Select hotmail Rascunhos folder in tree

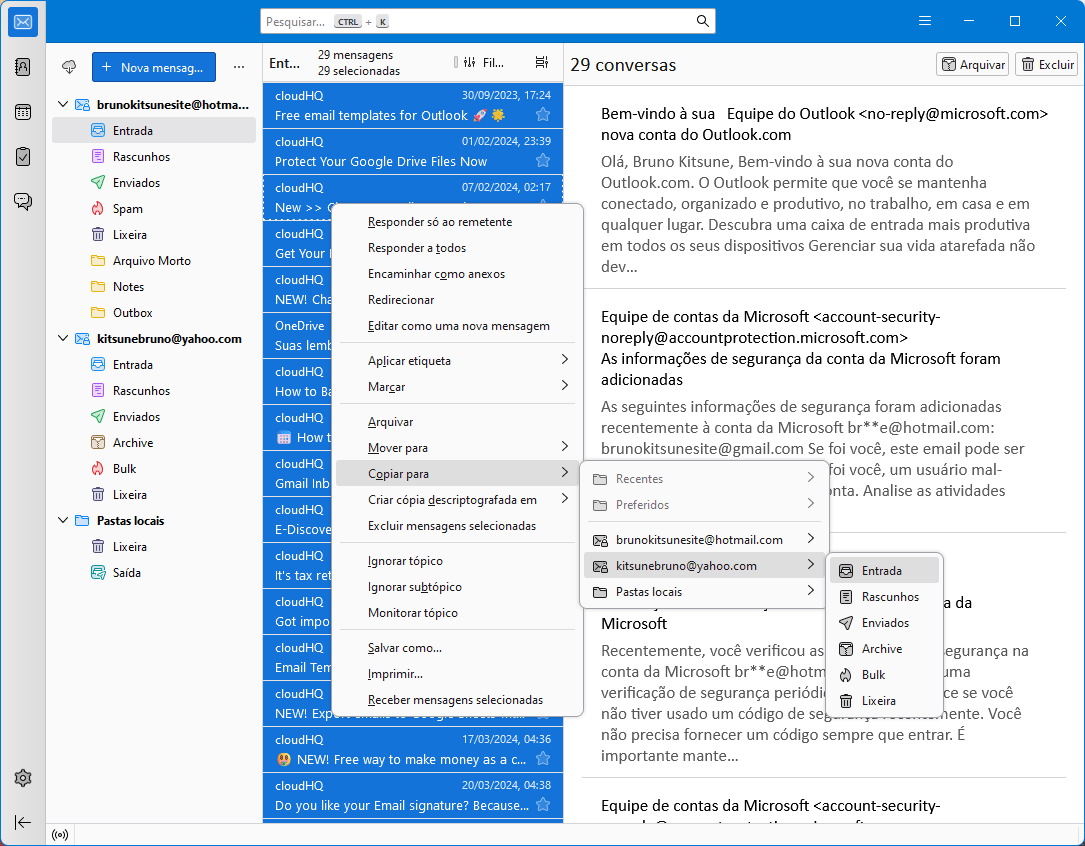(154, 156)
